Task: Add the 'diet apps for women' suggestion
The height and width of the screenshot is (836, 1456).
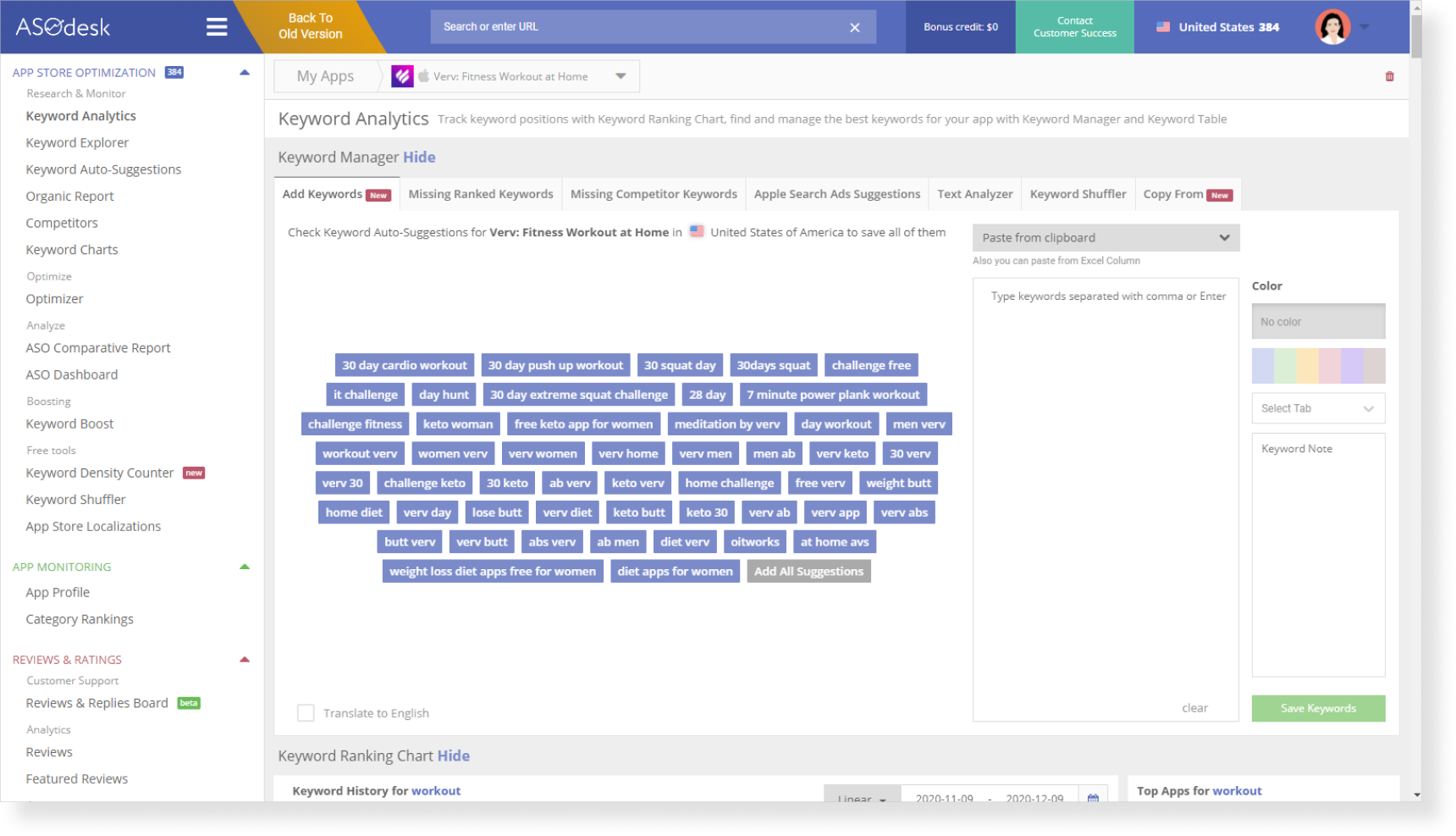Action: pyautogui.click(x=675, y=572)
